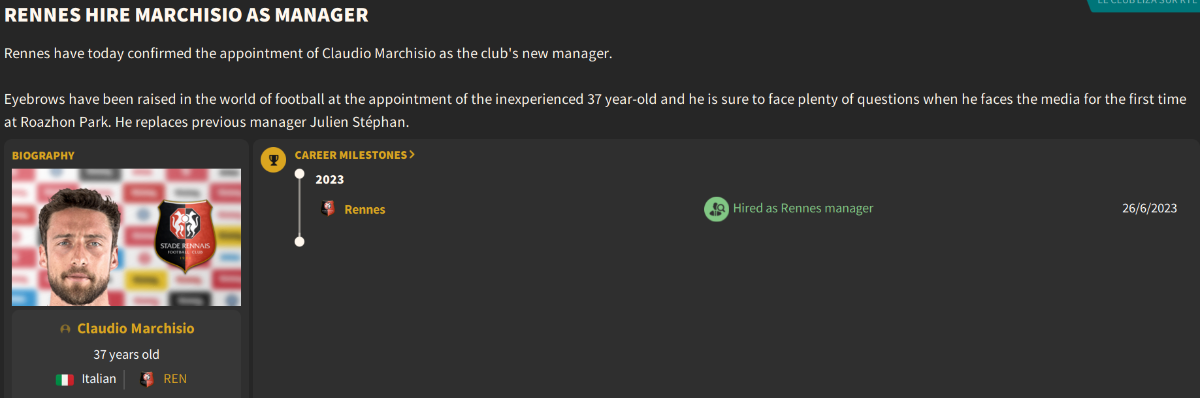The width and height of the screenshot is (1200, 398).
Task: Click the Stade Rennais logo in the photo
Action: [x=187, y=239]
